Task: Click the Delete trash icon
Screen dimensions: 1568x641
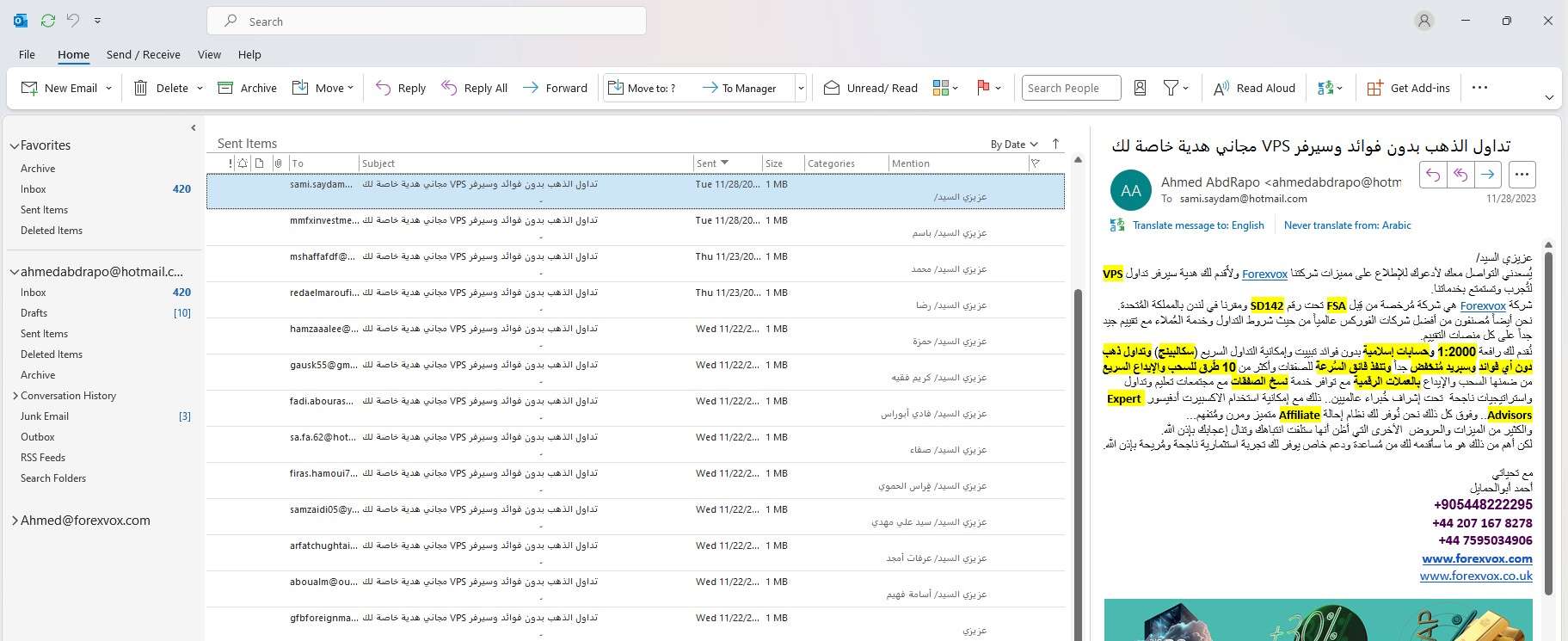Action: pyautogui.click(x=141, y=88)
